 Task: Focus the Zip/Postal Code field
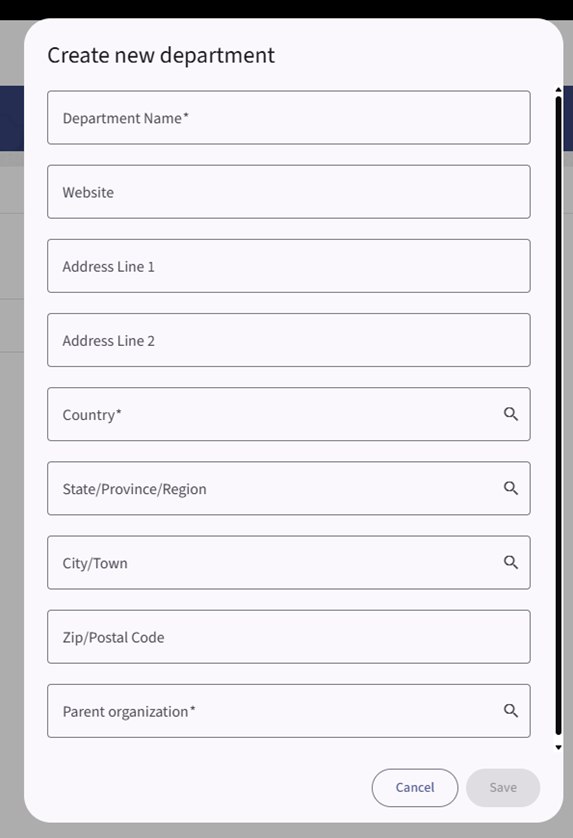tap(289, 637)
